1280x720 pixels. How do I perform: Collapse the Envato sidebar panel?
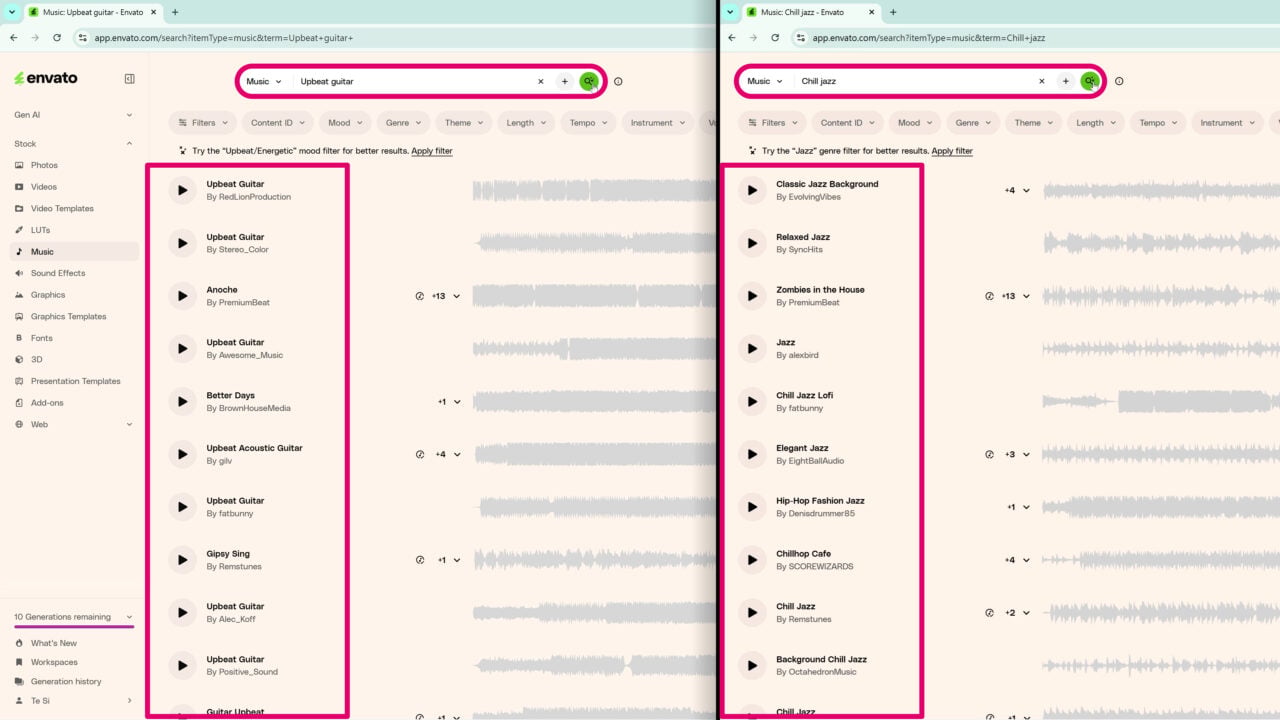tap(129, 79)
